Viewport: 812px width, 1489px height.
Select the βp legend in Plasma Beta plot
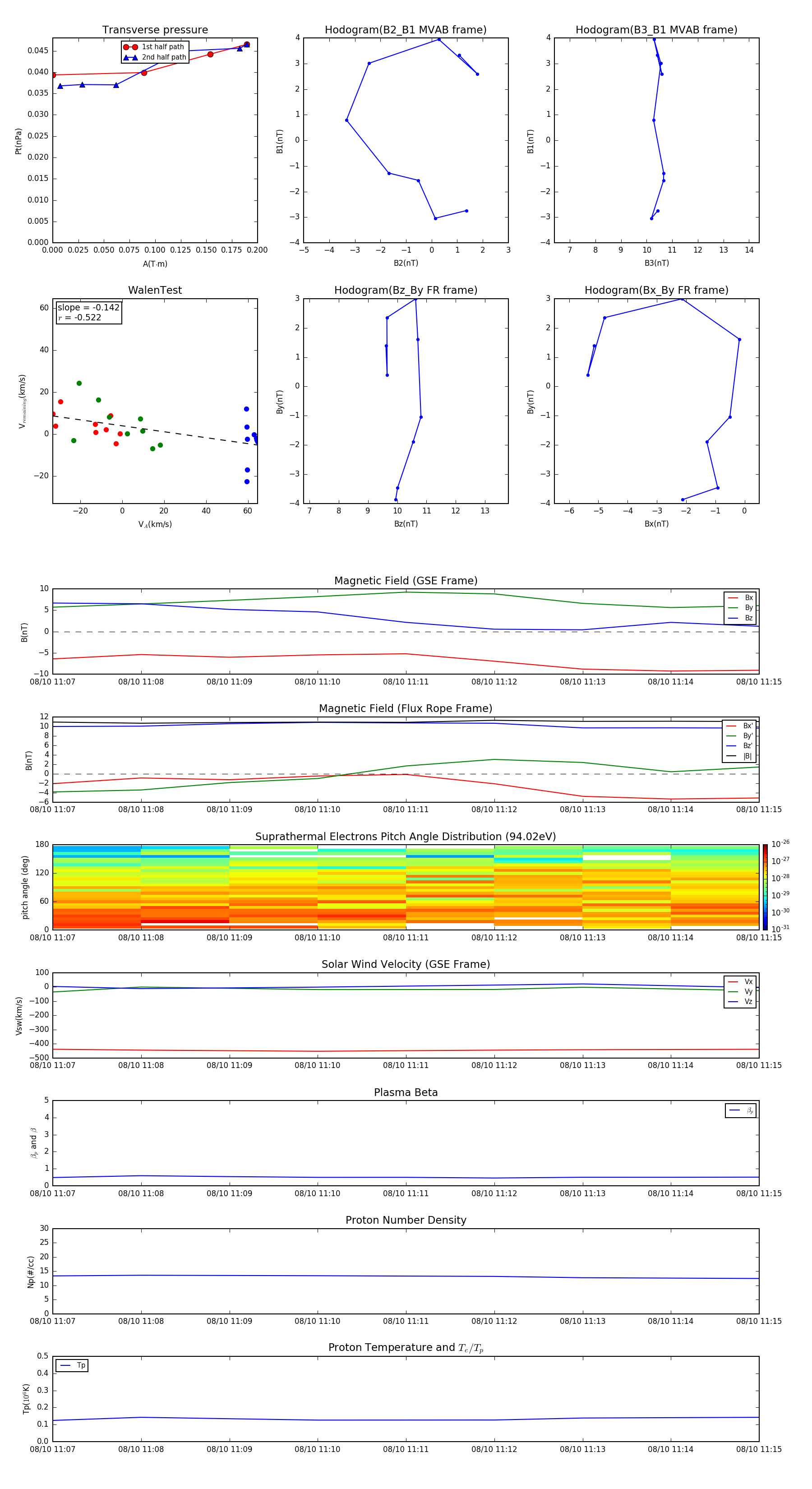pyautogui.click(x=741, y=1110)
